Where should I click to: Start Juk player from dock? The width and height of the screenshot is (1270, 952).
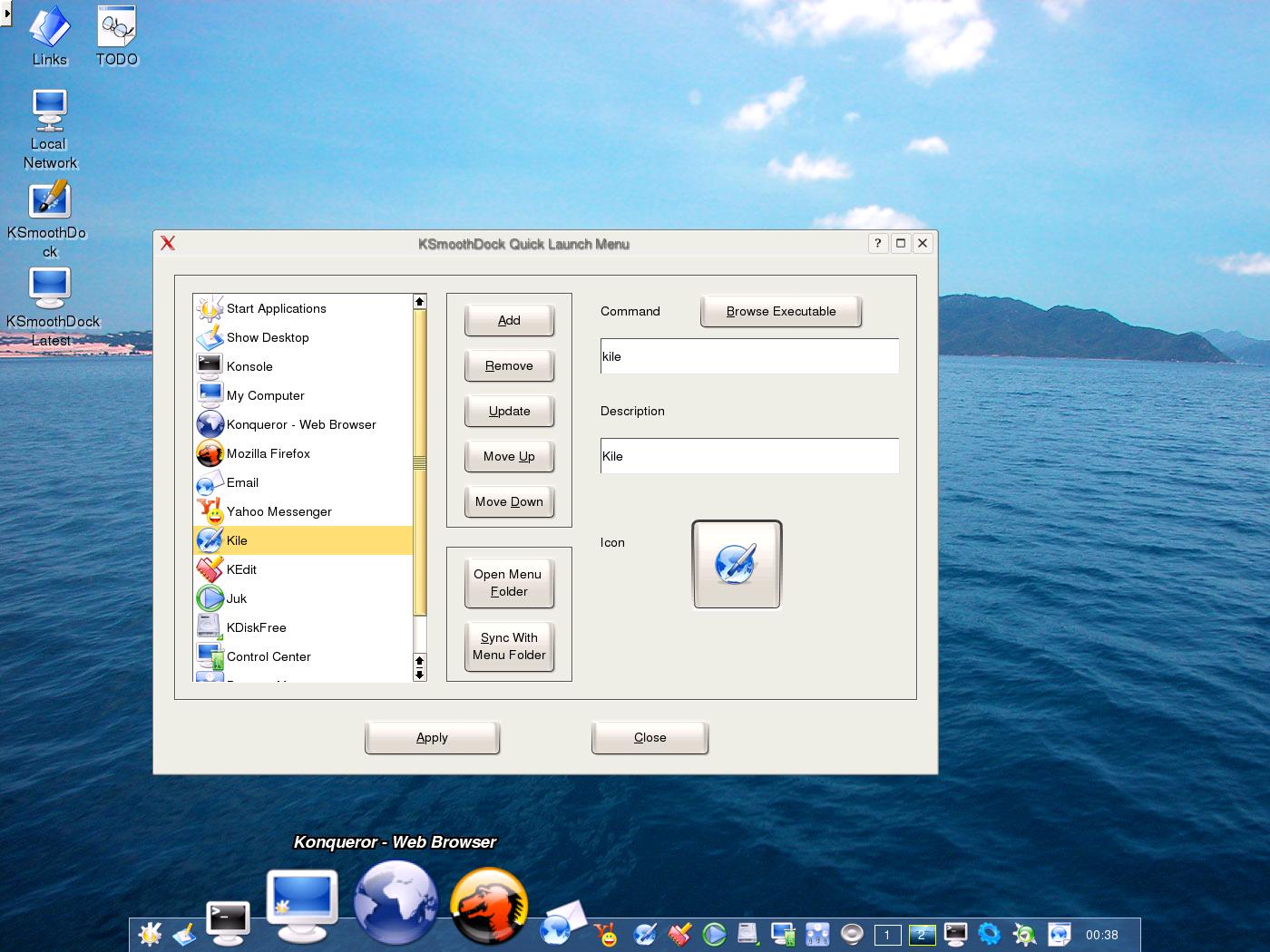(x=715, y=934)
